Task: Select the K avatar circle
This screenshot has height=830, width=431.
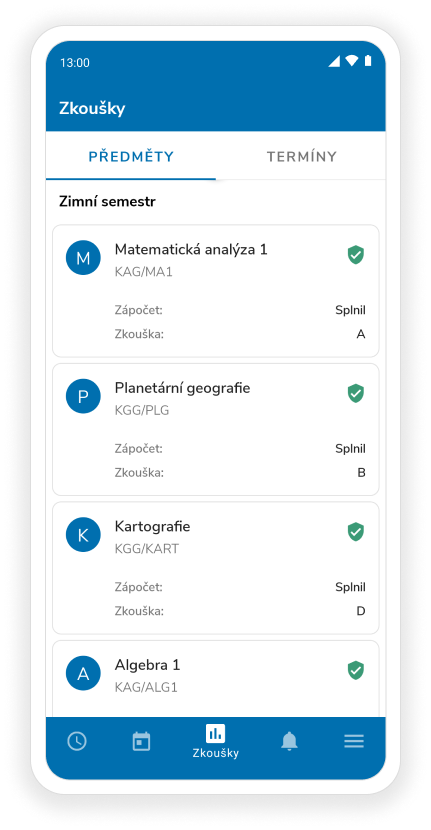Action: 83,535
